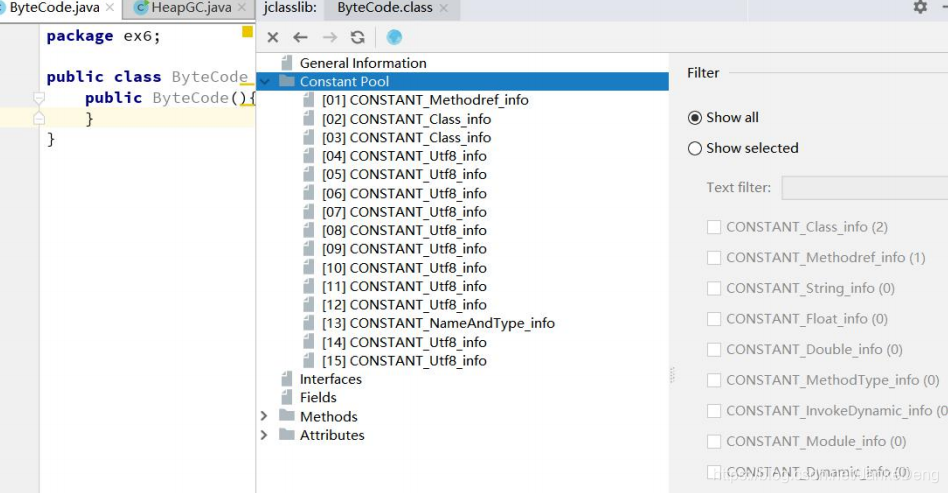Image resolution: width=948 pixels, height=493 pixels.
Task: Go back with the left arrow icon
Action: pos(300,38)
